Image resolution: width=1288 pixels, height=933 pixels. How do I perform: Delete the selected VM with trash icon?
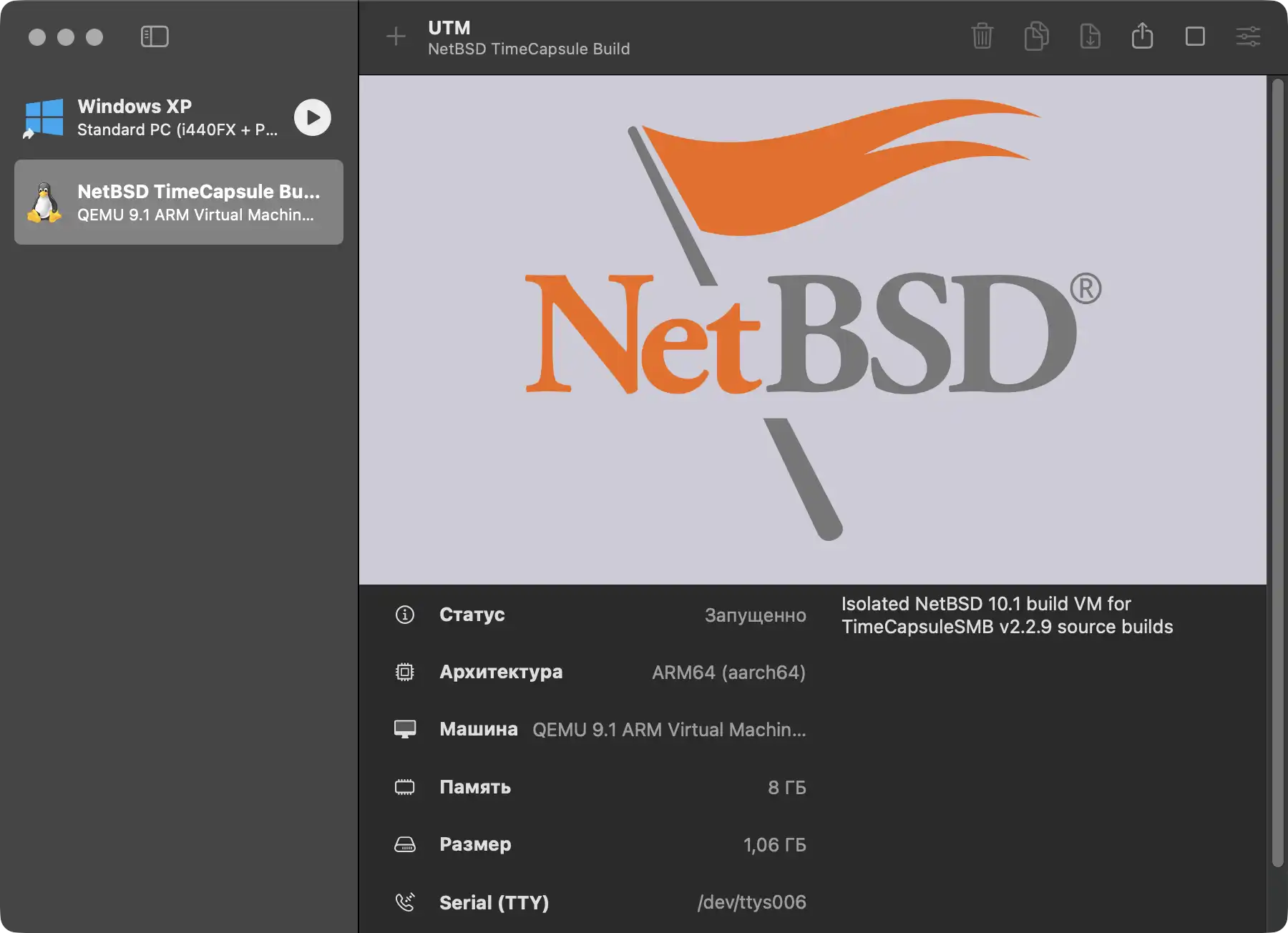[982, 36]
